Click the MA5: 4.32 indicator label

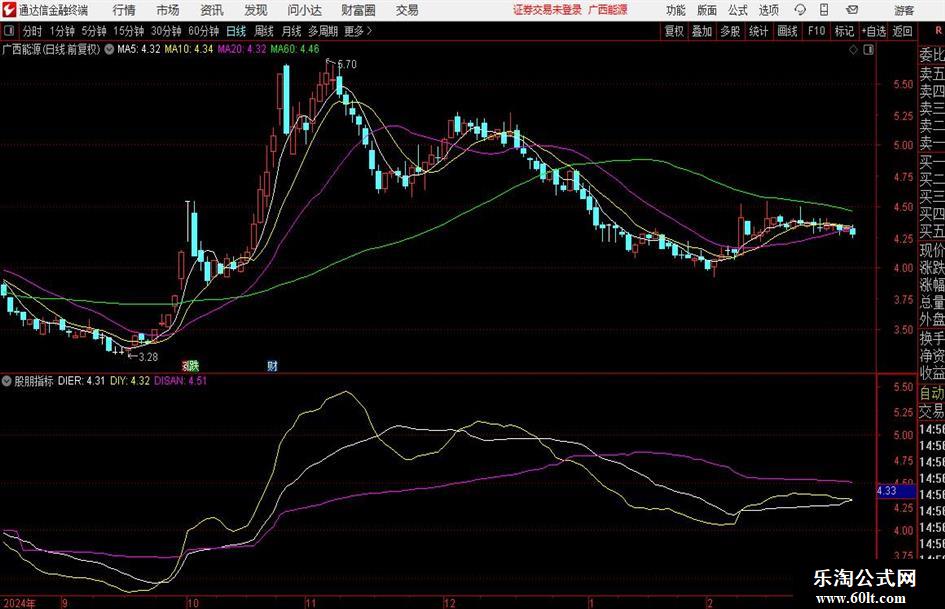[139, 49]
